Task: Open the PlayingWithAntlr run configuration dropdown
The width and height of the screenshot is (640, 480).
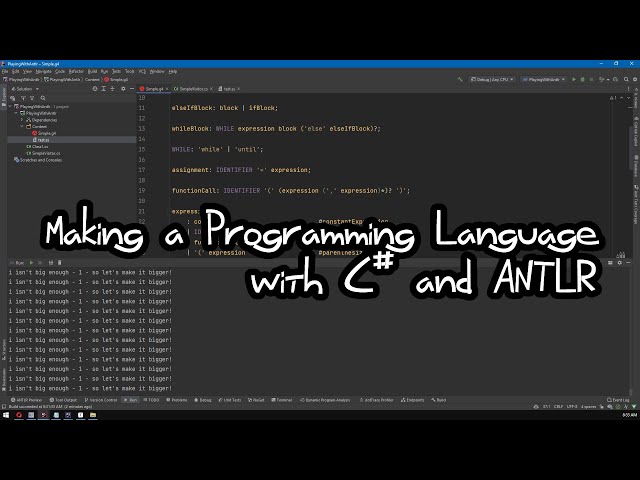Action: point(544,79)
